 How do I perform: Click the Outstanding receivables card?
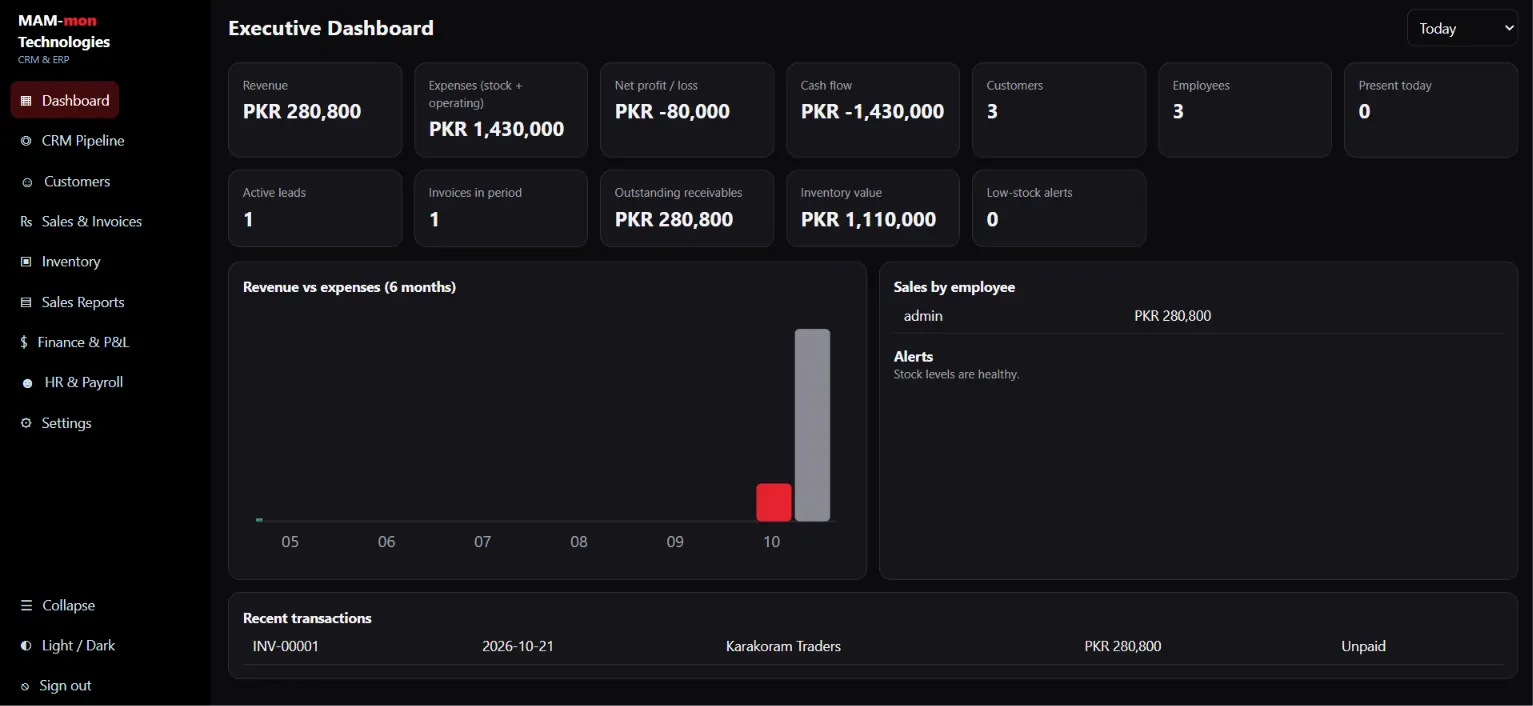tap(687, 208)
